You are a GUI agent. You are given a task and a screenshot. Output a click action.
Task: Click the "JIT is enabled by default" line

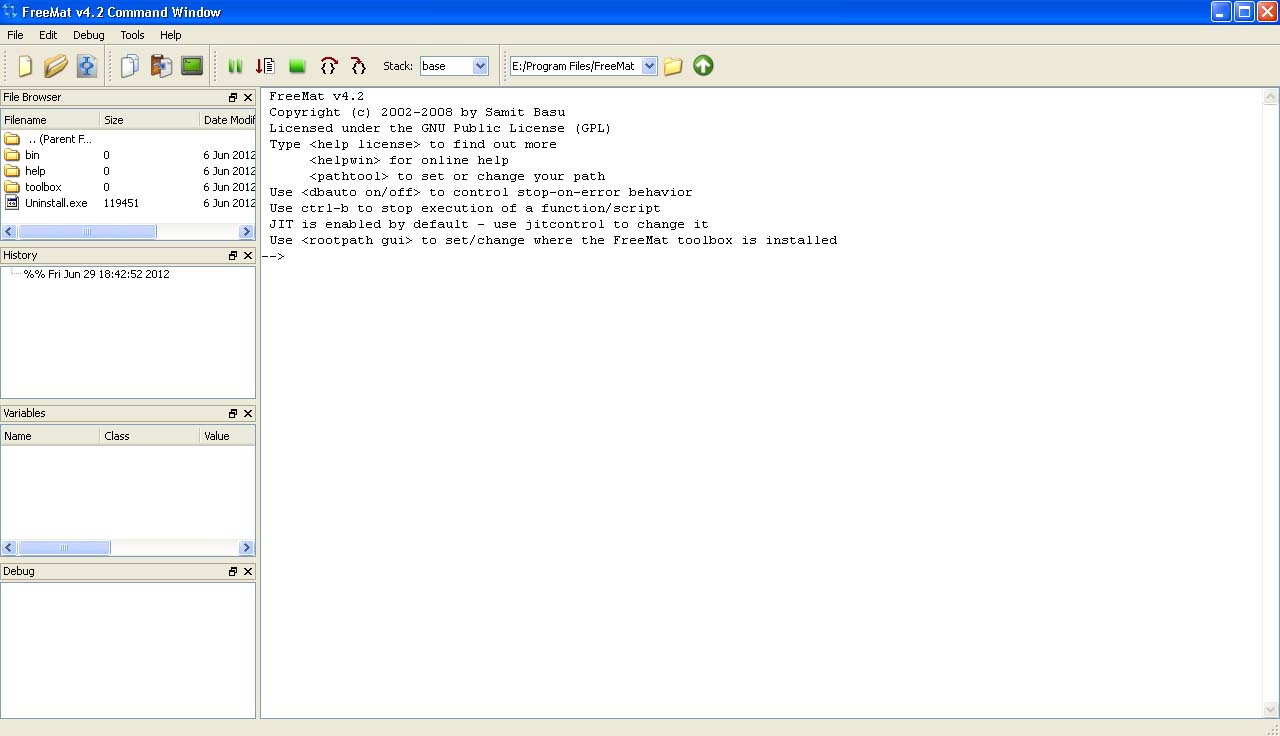(488, 224)
